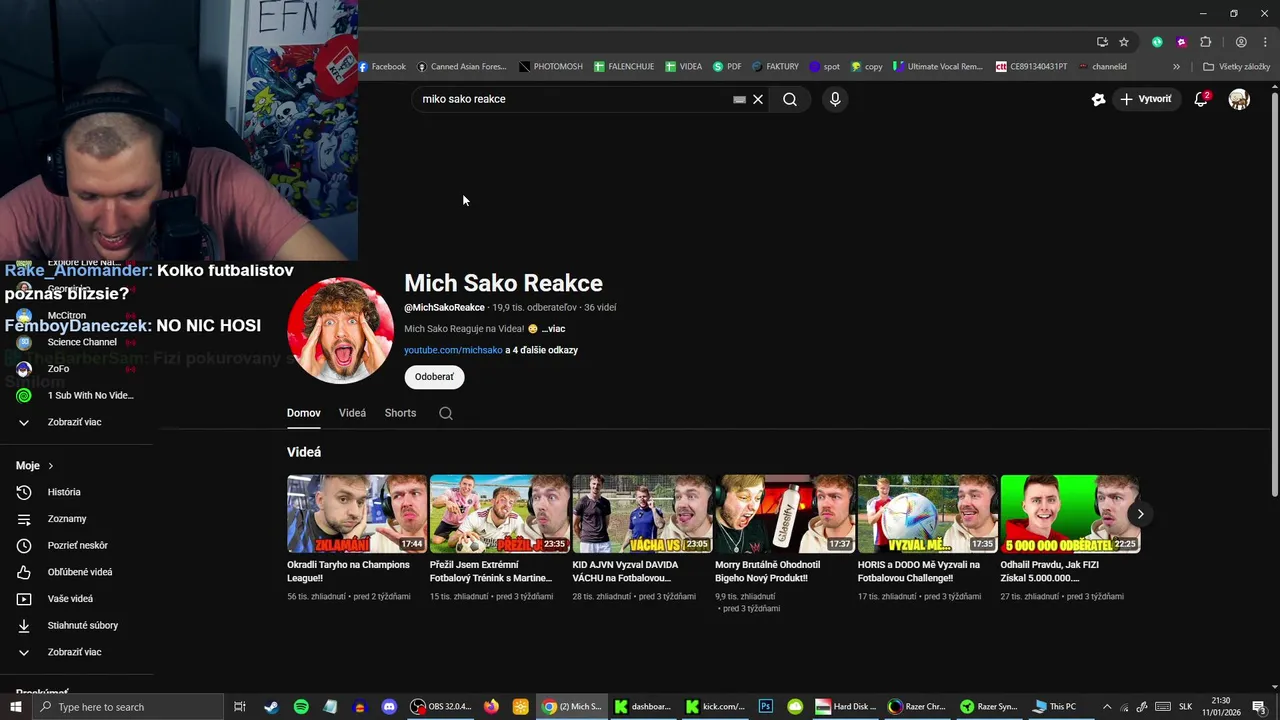
Task: Switch to the Videá tab
Action: point(352,413)
